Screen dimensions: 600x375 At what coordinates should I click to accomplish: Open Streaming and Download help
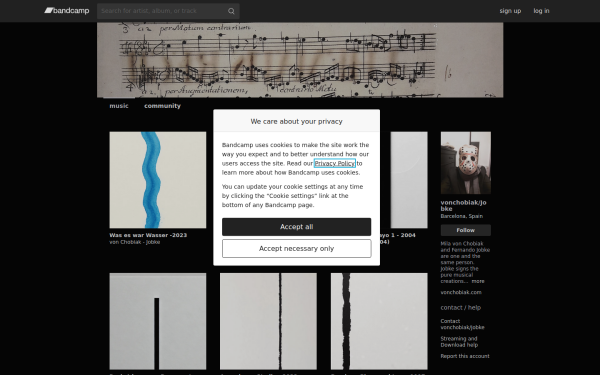pos(459,342)
